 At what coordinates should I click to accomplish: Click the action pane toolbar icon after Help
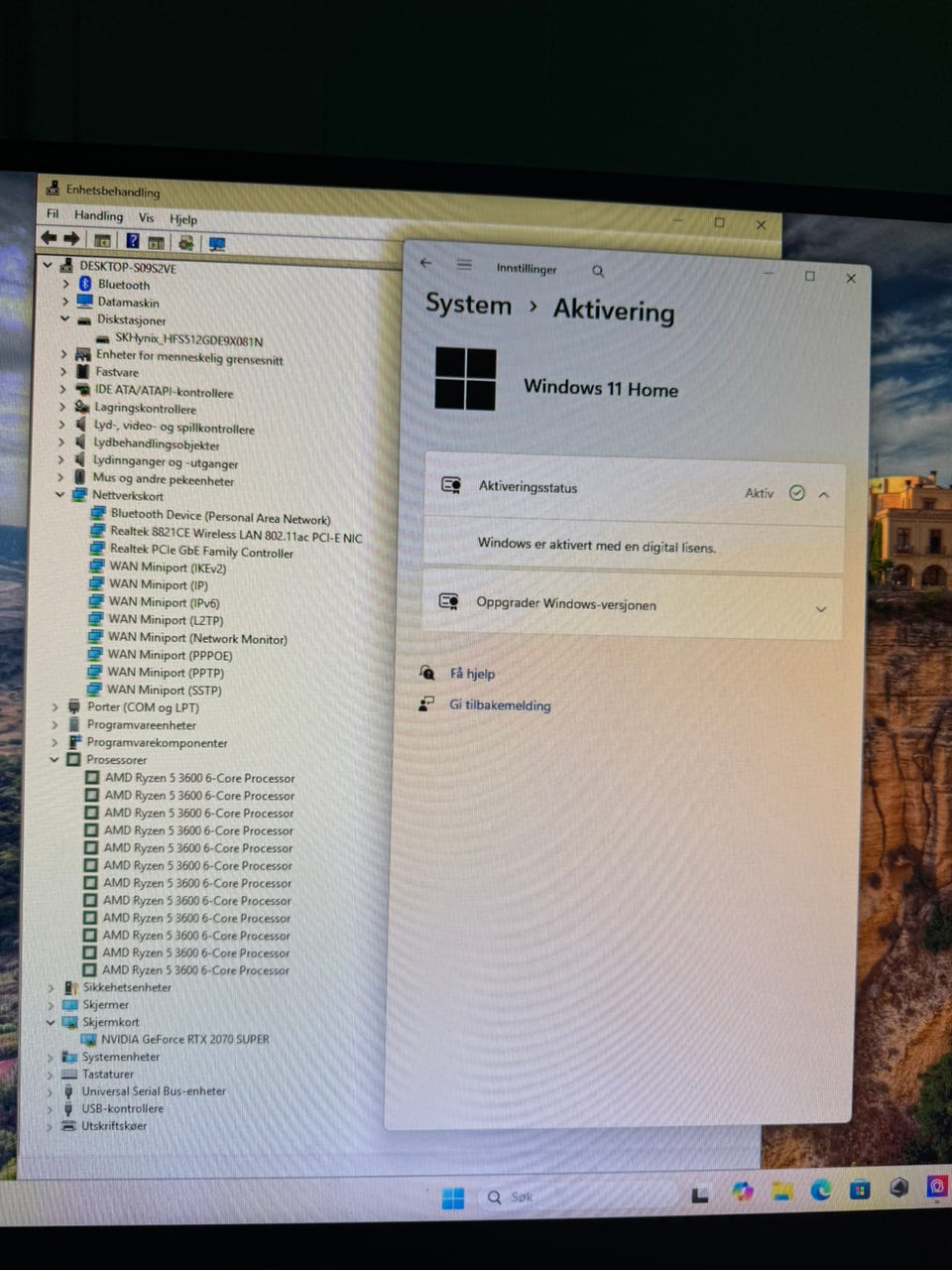tap(156, 242)
